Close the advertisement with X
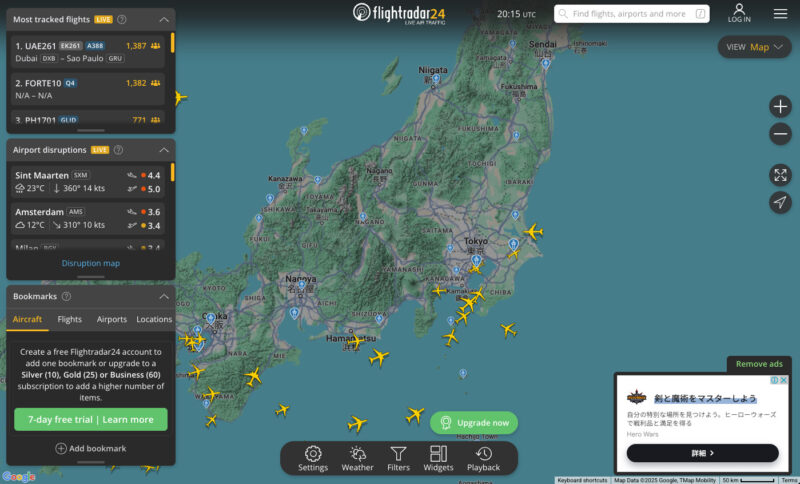800x484 pixels. point(784,380)
